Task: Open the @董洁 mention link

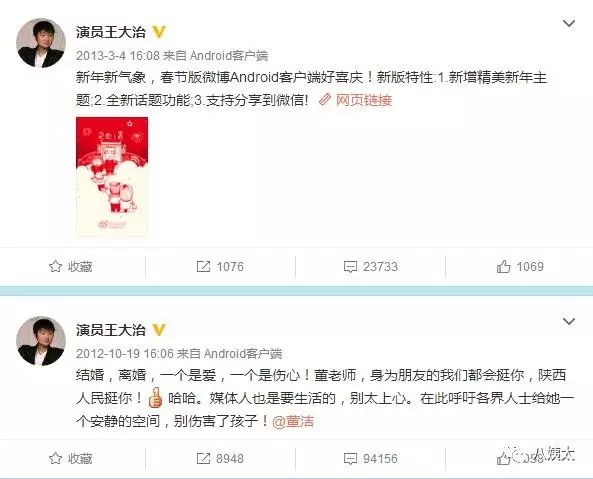Action: tap(293, 421)
